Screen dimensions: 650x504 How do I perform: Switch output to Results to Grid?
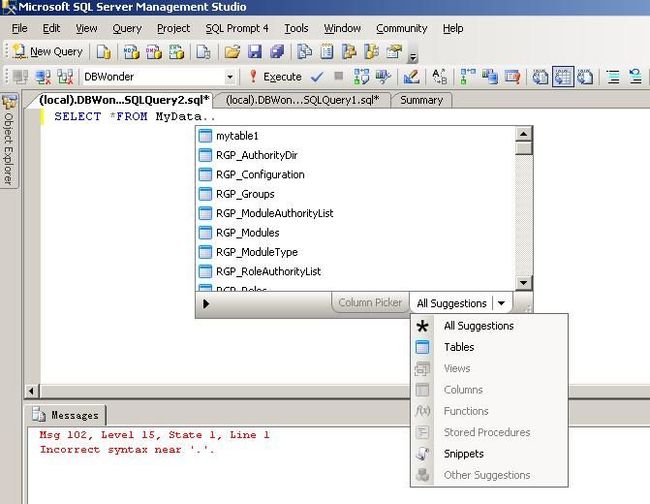[x=563, y=77]
